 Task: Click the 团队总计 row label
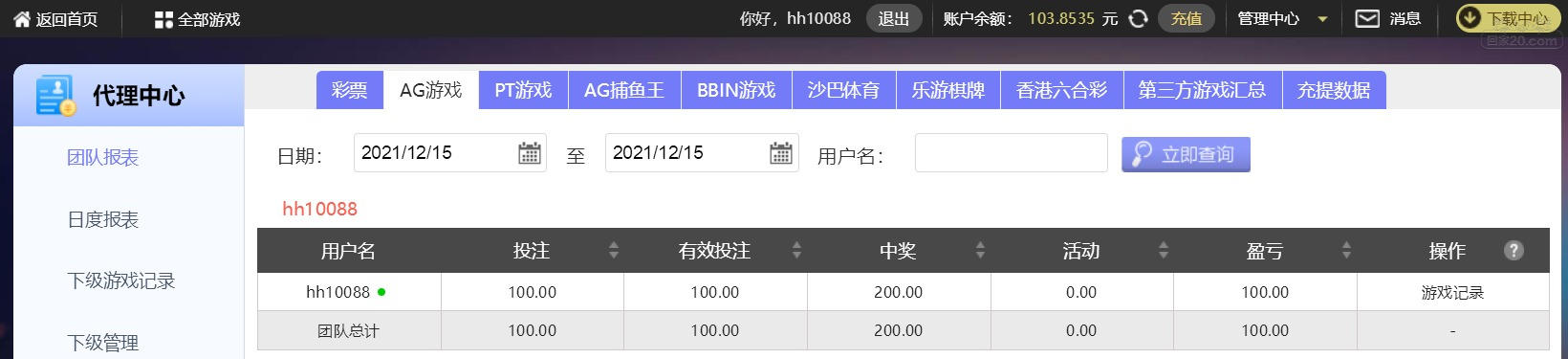click(348, 331)
